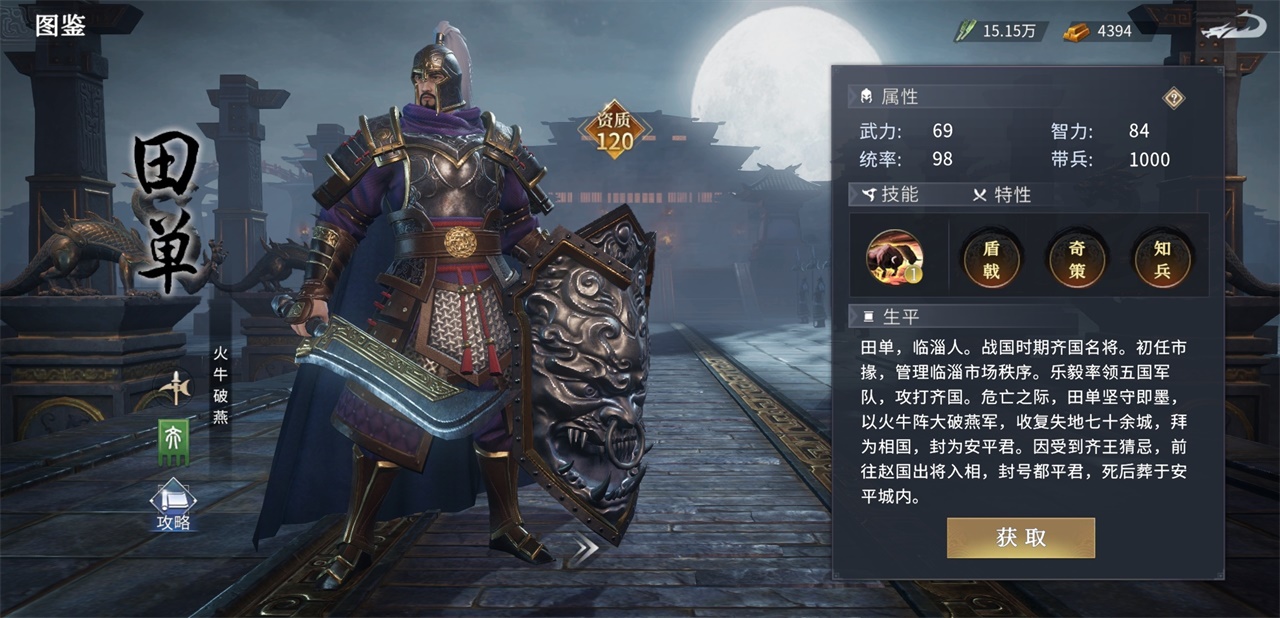This screenshot has height=618, width=1280.
Task: Select the 奇策 trait badge
Action: 1076,258
